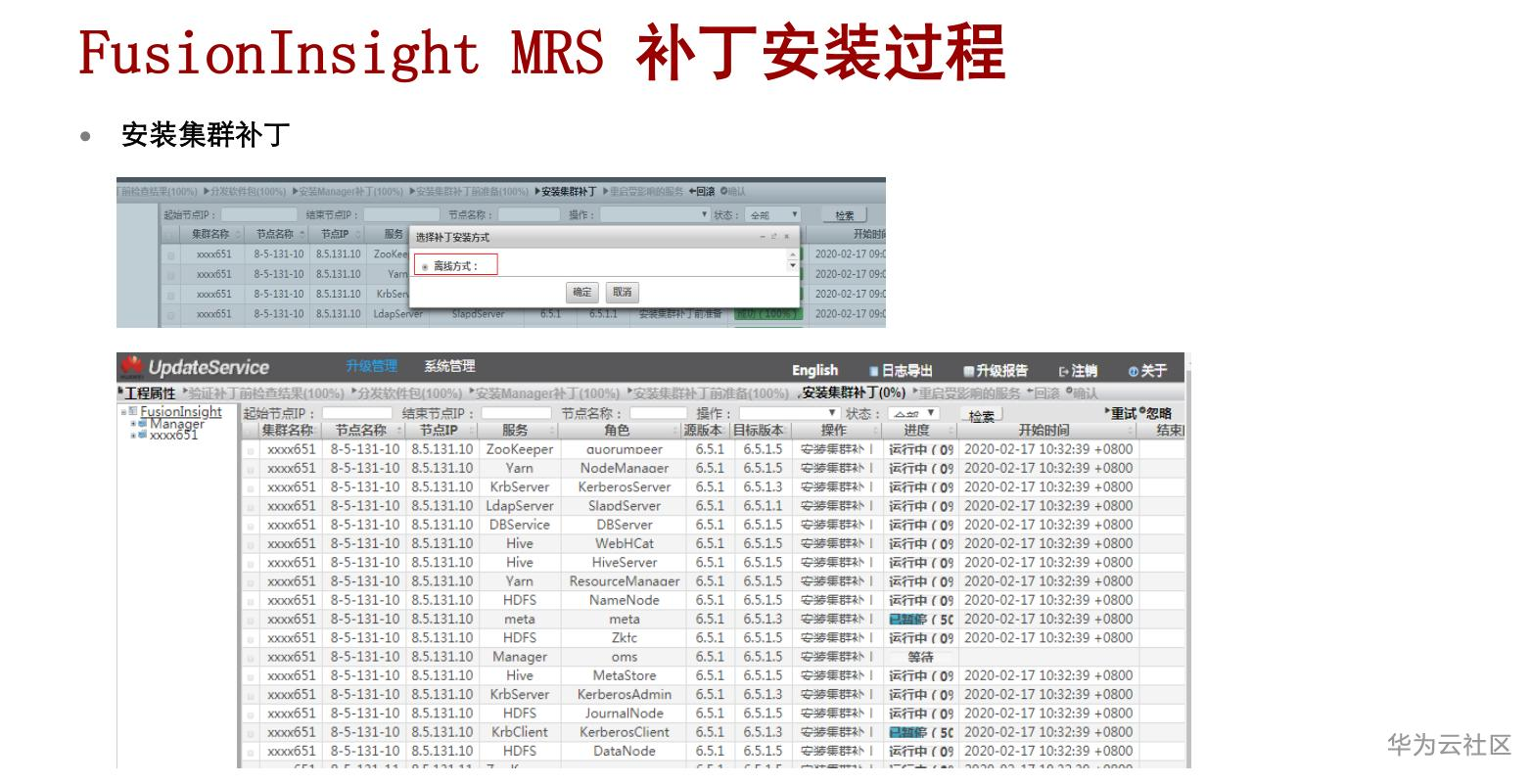Image resolution: width=1531 pixels, height=784 pixels.
Task: Check the quorumpeer row checkbox
Action: (251, 450)
